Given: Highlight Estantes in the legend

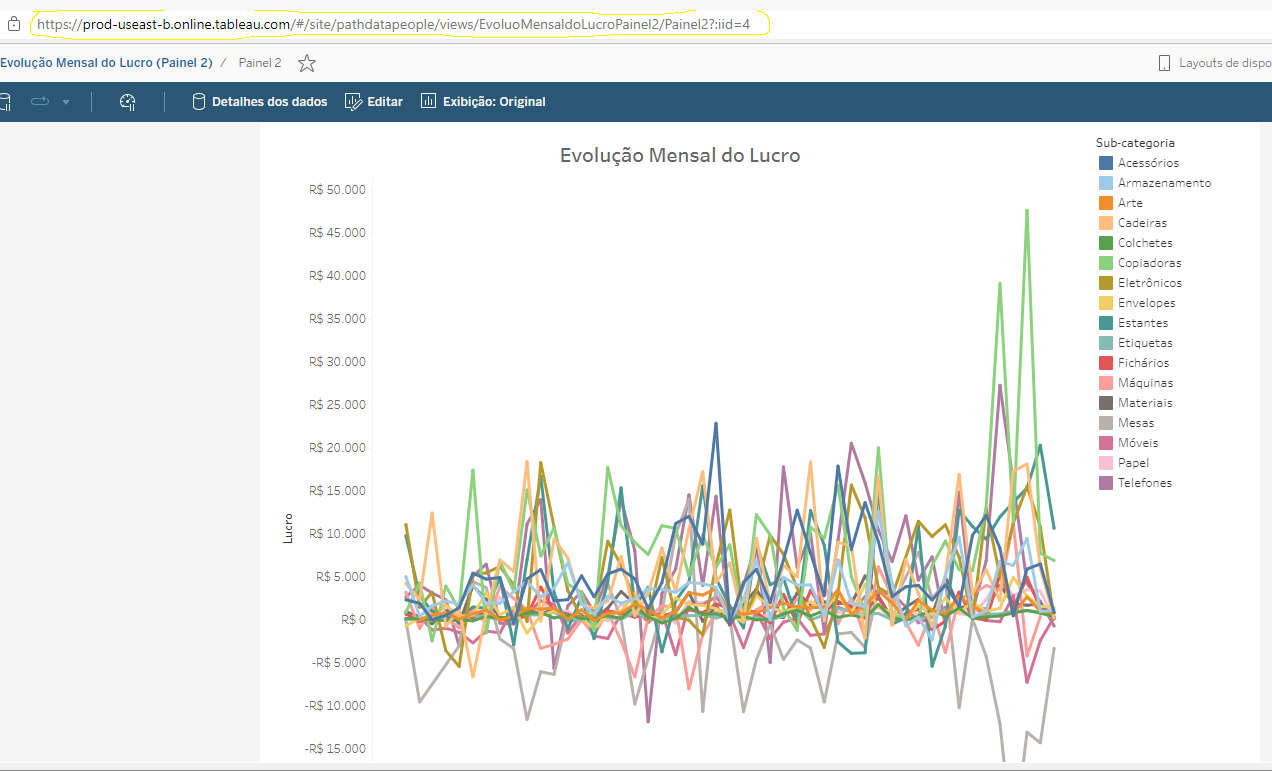Looking at the screenshot, I should click(1143, 322).
